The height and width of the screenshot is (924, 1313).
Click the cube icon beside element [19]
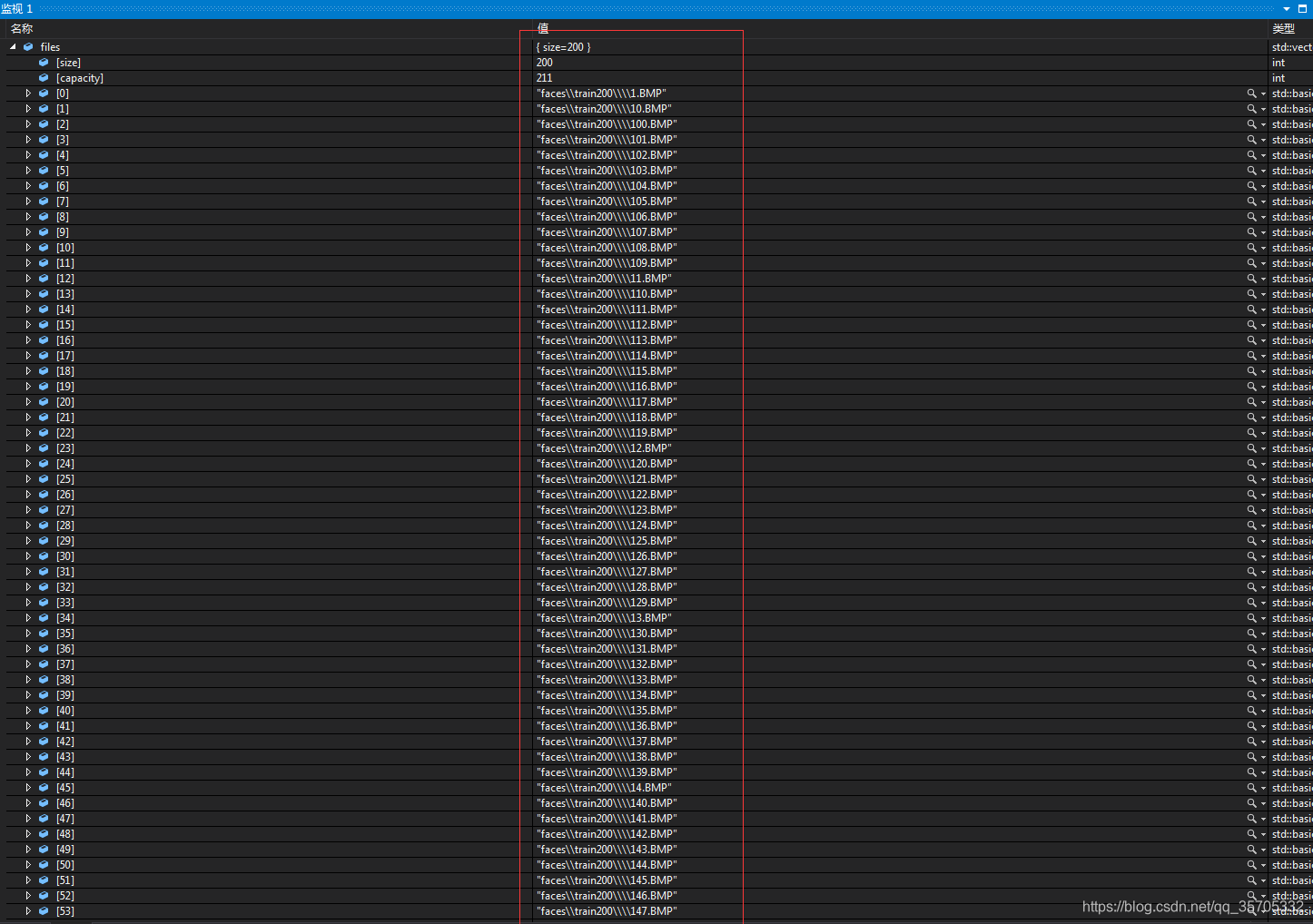point(44,387)
